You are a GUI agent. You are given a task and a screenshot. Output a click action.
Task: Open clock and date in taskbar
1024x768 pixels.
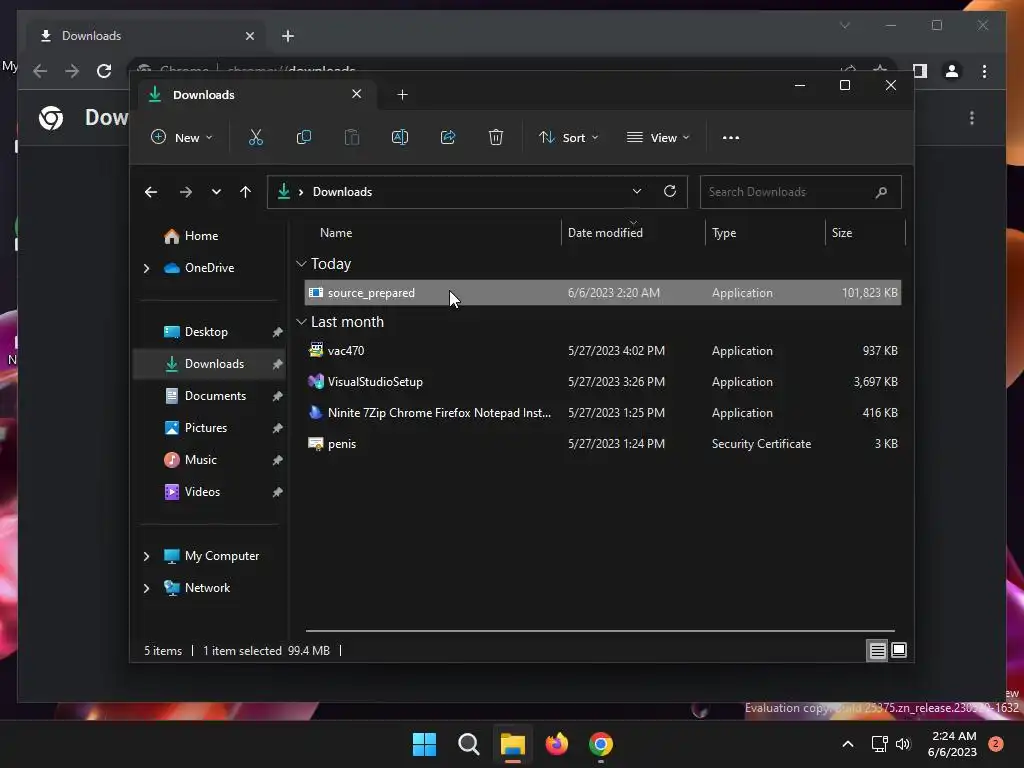952,744
